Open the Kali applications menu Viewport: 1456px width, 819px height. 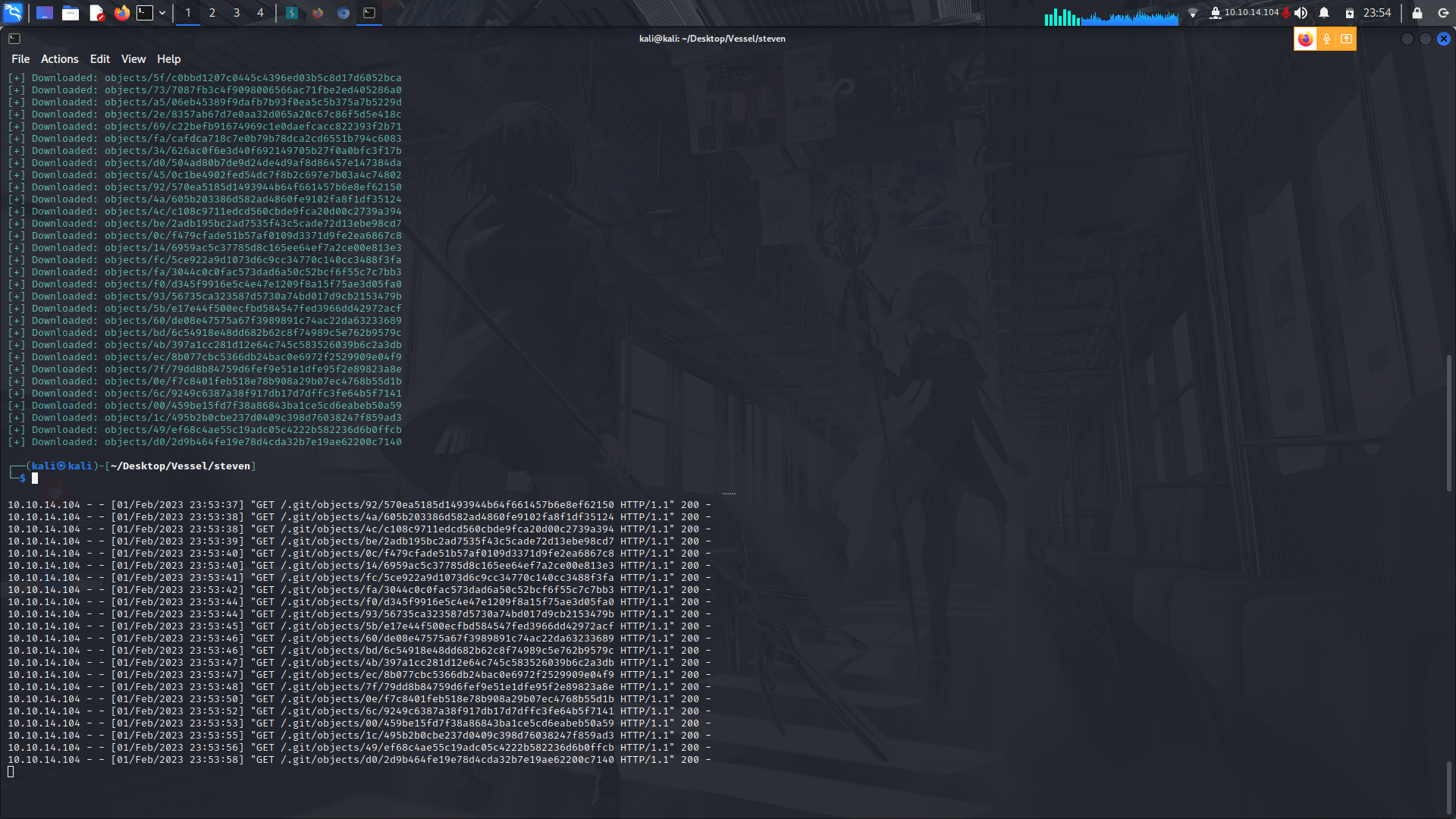click(x=13, y=13)
